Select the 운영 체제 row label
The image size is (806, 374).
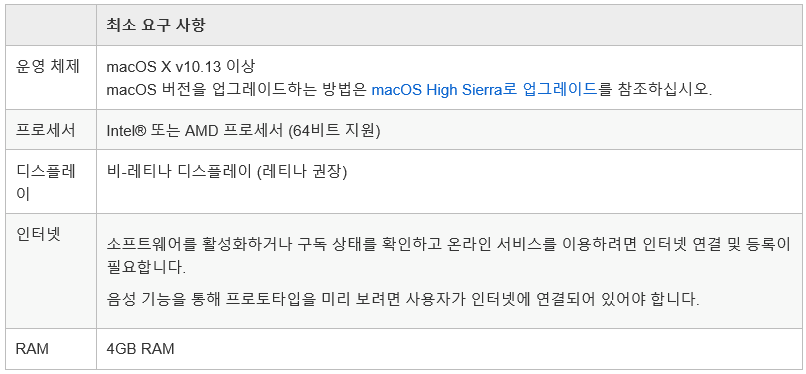(x=48, y=67)
